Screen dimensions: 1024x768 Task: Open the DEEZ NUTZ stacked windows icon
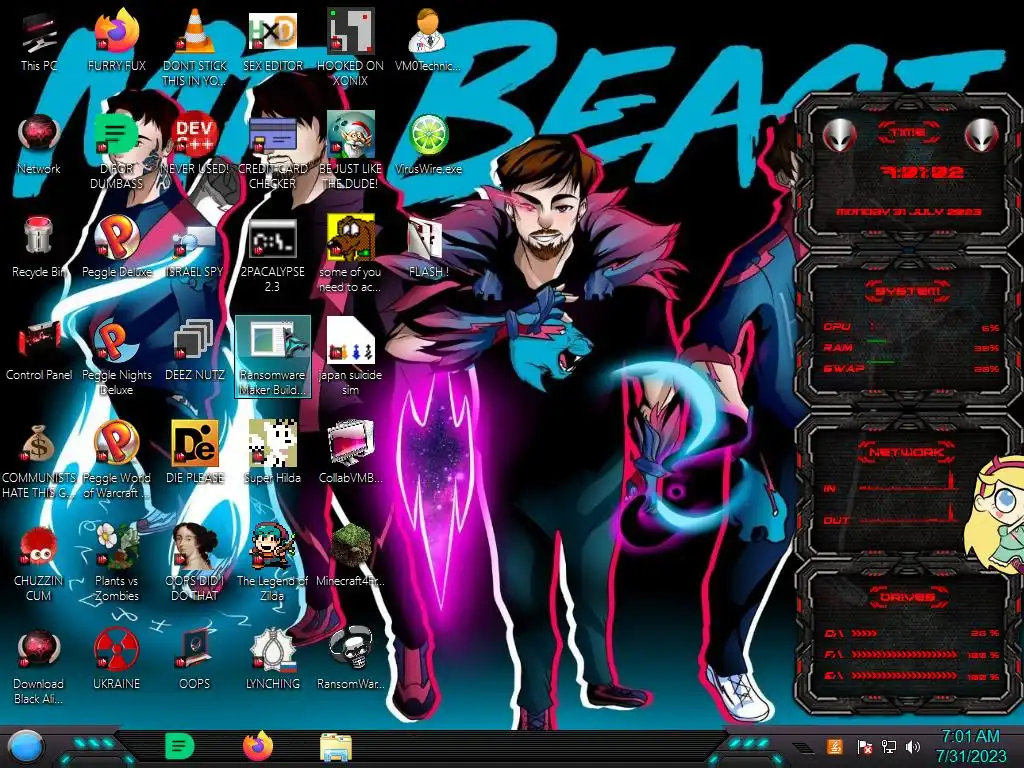[195, 351]
